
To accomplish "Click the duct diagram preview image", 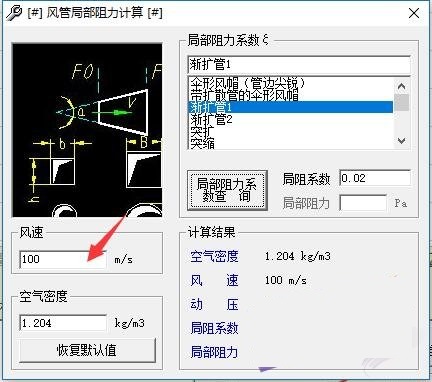I will (x=87, y=130).
